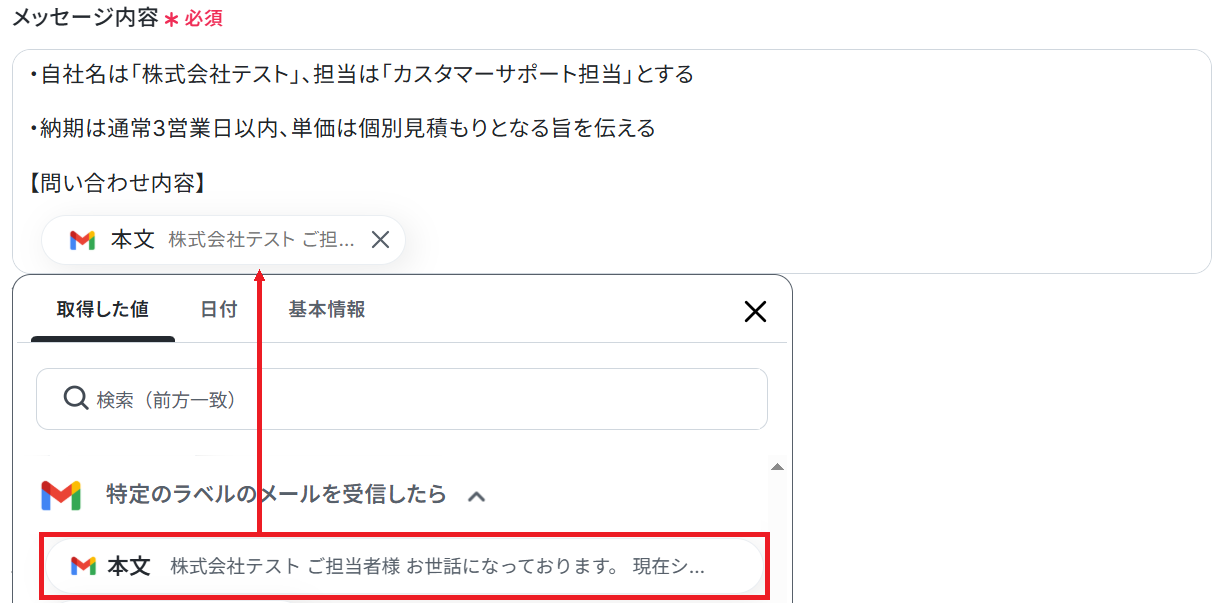
Task: Select the 本文 value from the list
Action: tap(404, 567)
